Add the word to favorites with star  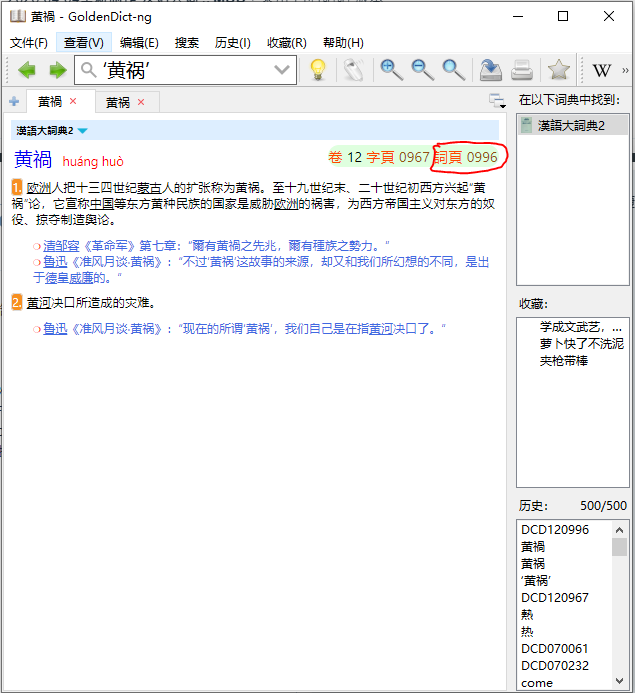(559, 70)
